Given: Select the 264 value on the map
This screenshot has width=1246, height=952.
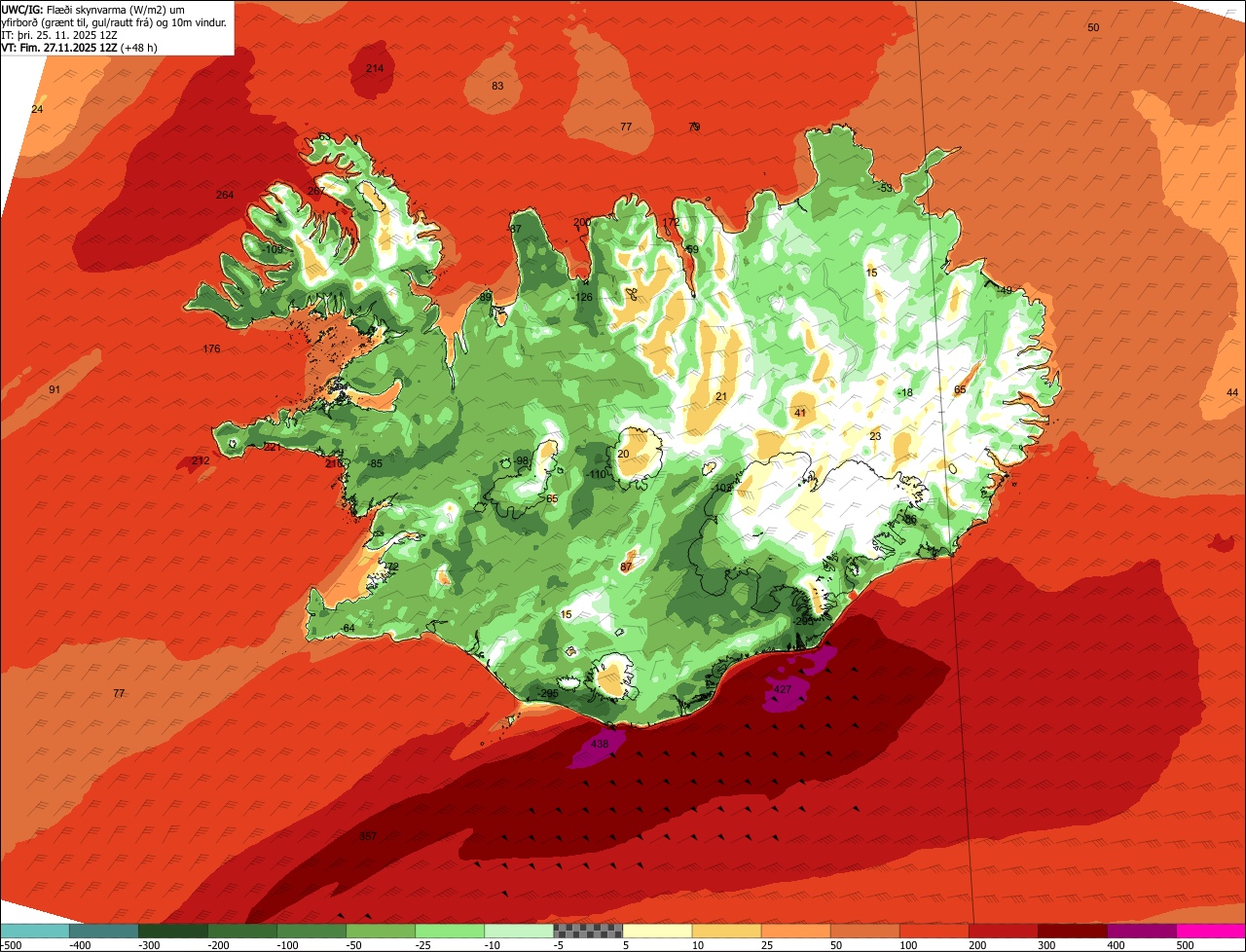Looking at the screenshot, I should (x=225, y=195).
